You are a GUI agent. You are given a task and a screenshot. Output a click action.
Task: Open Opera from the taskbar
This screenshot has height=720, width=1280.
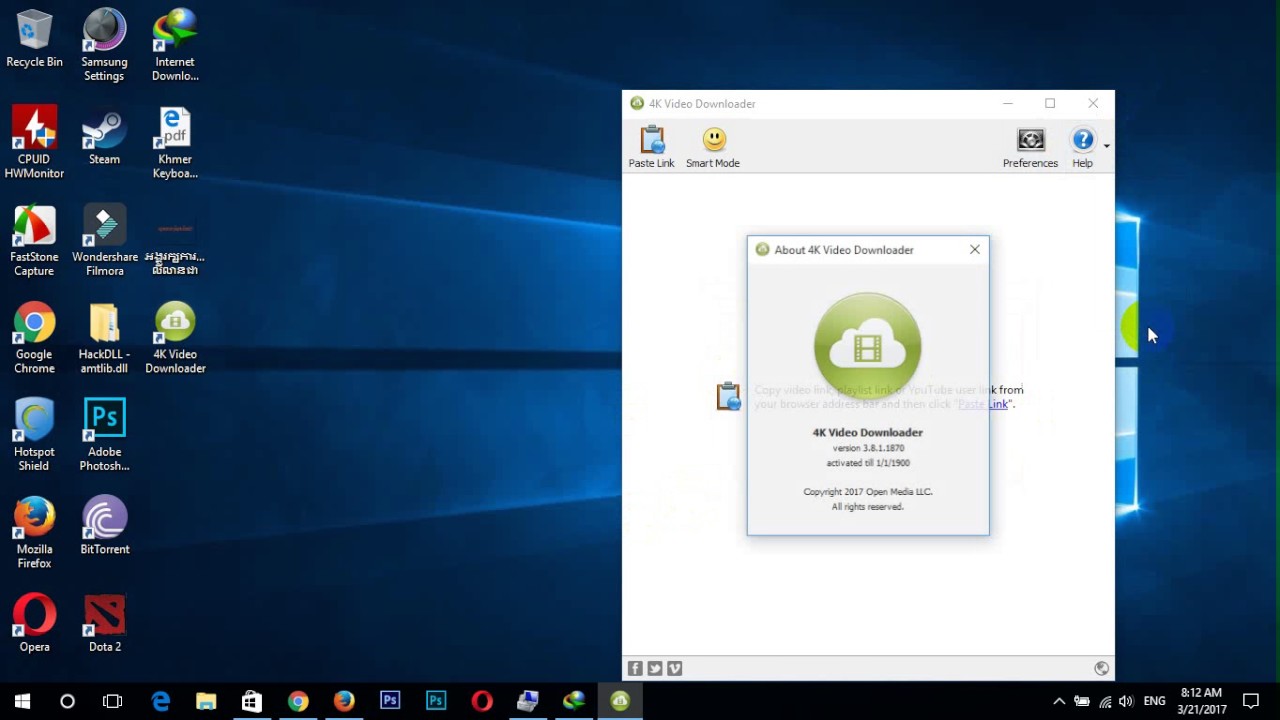coord(482,701)
